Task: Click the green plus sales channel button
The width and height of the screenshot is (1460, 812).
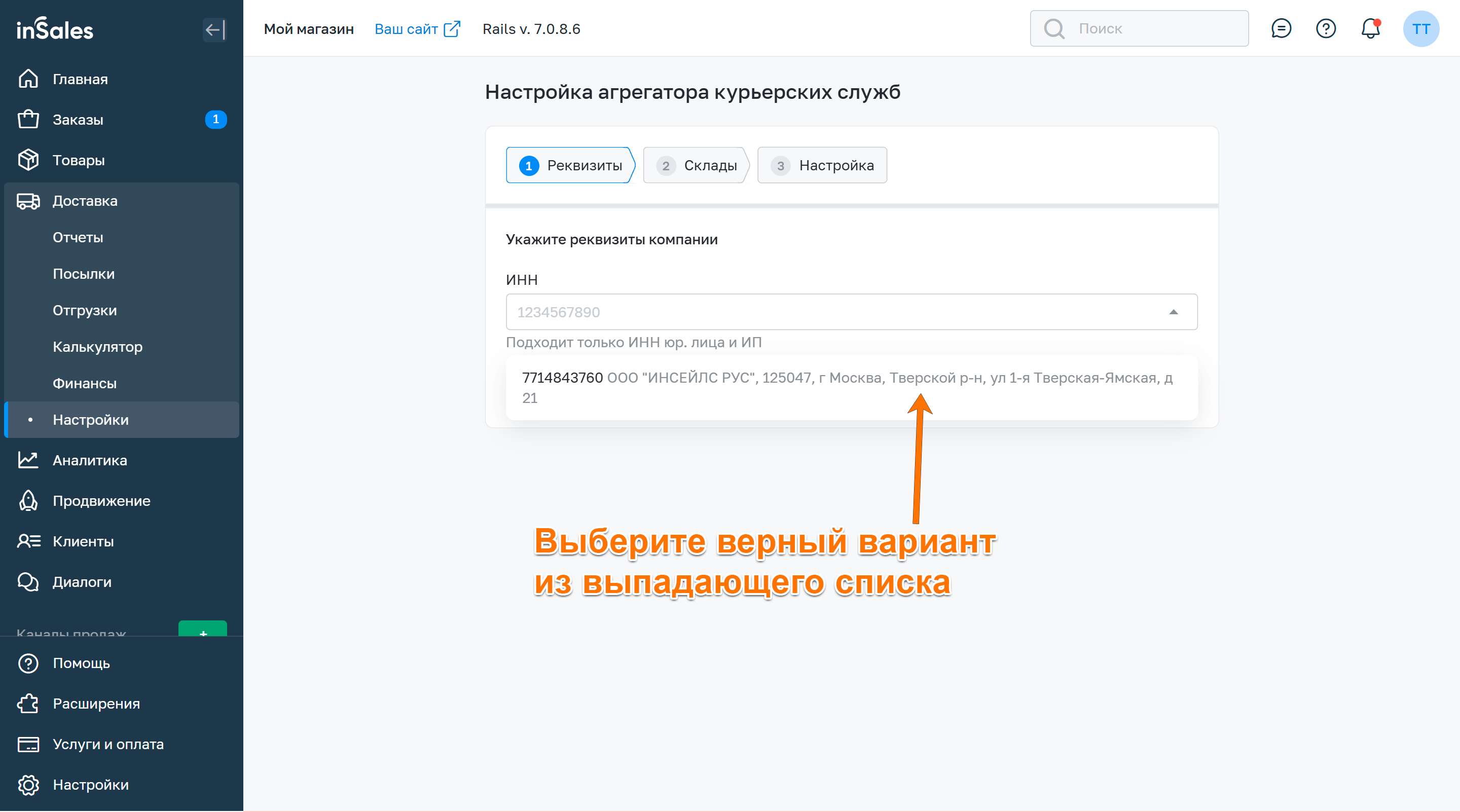Action: (x=202, y=629)
